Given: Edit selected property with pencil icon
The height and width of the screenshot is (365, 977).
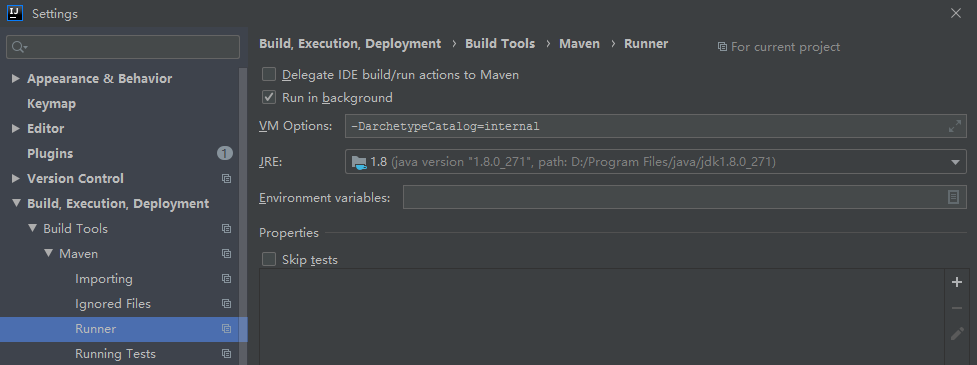Looking at the screenshot, I should pyautogui.click(x=957, y=334).
